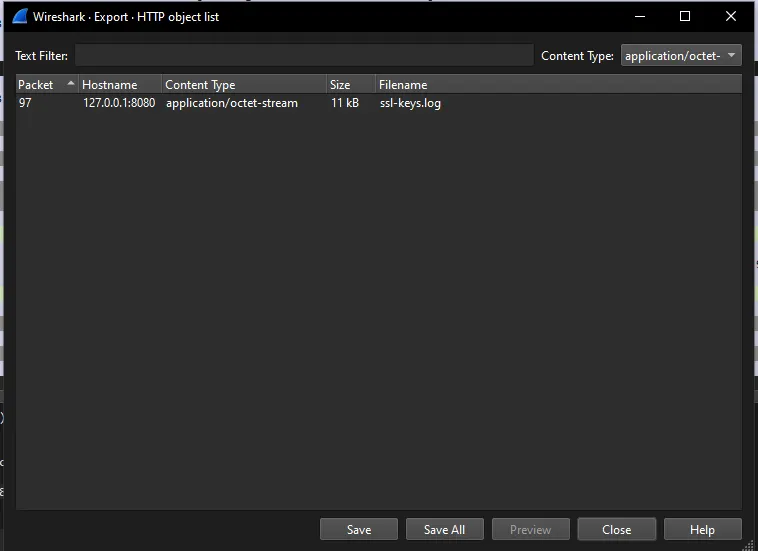Select the ssl-keys.log filename
This screenshot has width=758, height=551.
pos(410,103)
